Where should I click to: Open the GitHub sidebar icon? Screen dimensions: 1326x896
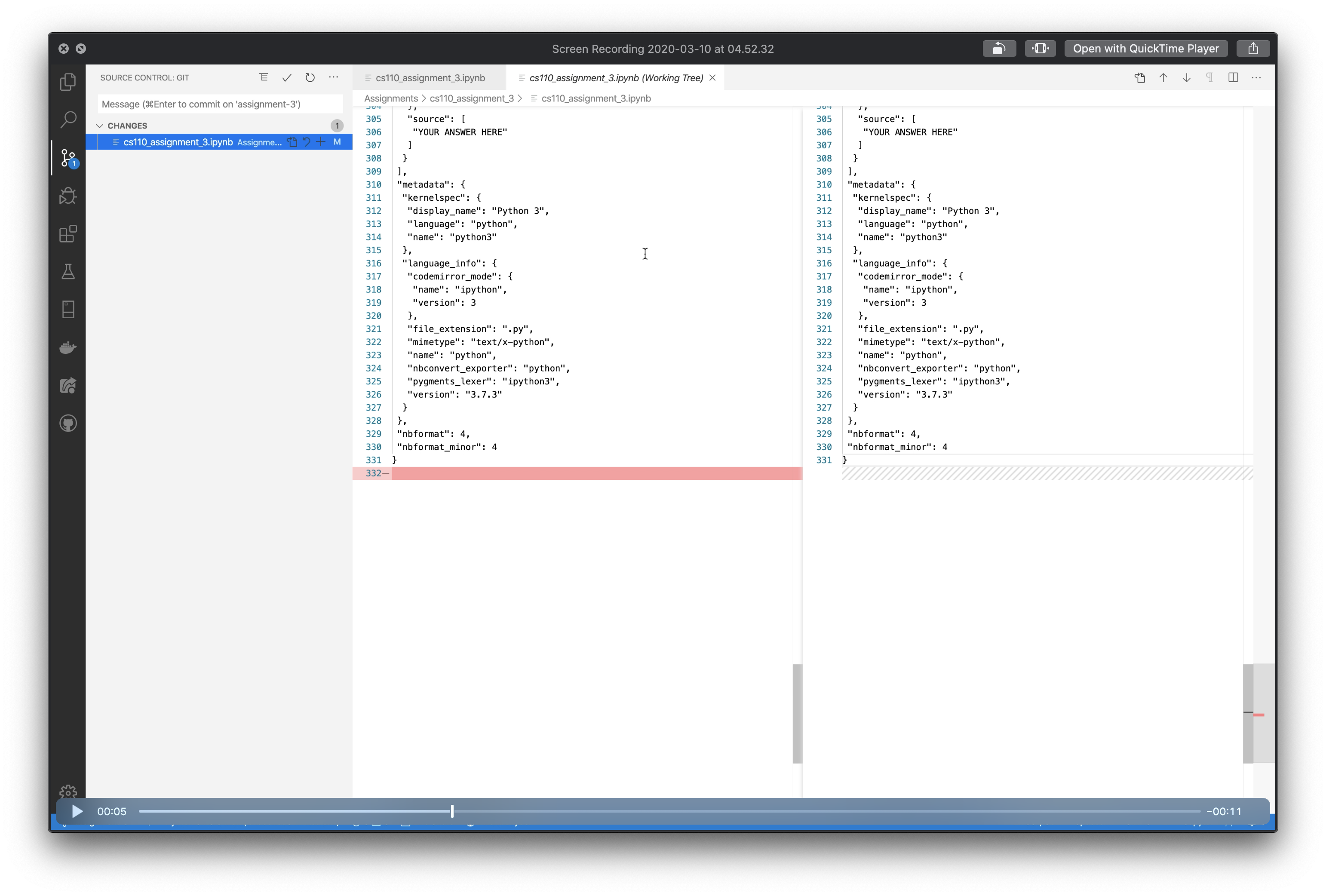68,422
